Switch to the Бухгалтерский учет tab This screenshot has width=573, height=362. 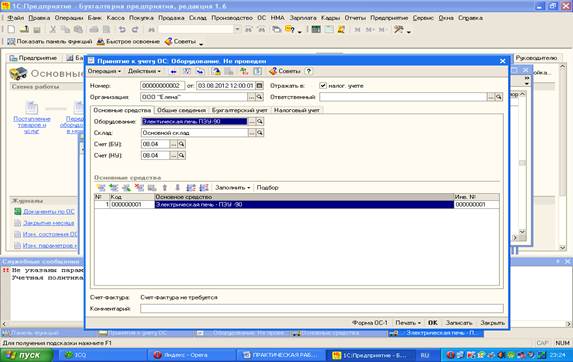click(x=240, y=110)
